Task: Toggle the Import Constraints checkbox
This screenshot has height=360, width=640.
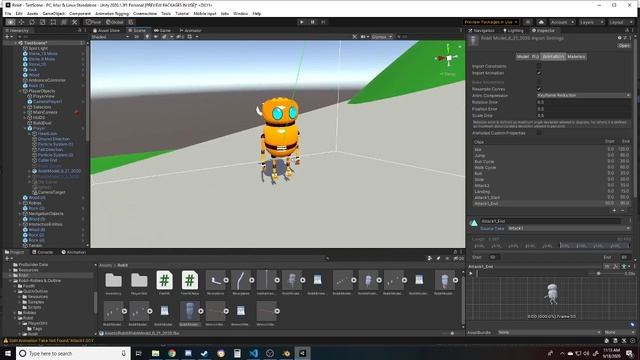Action: click(539, 66)
